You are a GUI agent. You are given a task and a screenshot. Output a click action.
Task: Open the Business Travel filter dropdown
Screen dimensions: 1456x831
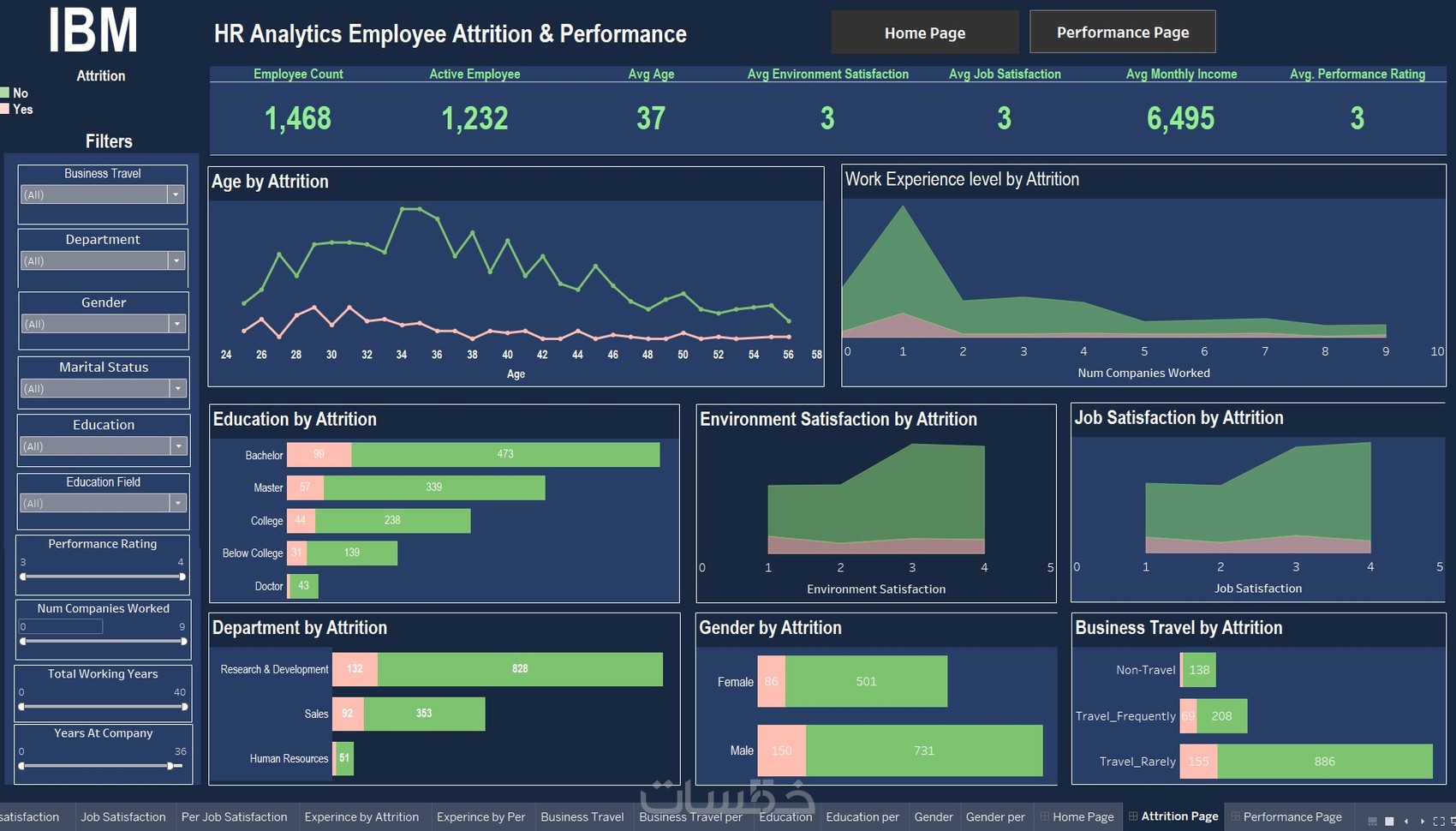pyautogui.click(x=177, y=194)
